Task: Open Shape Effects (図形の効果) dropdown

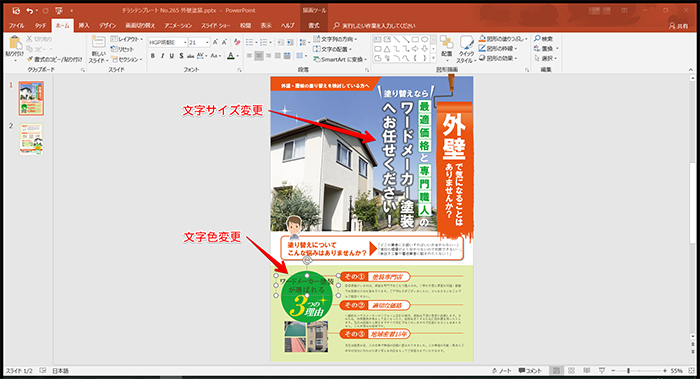Action: [498, 58]
